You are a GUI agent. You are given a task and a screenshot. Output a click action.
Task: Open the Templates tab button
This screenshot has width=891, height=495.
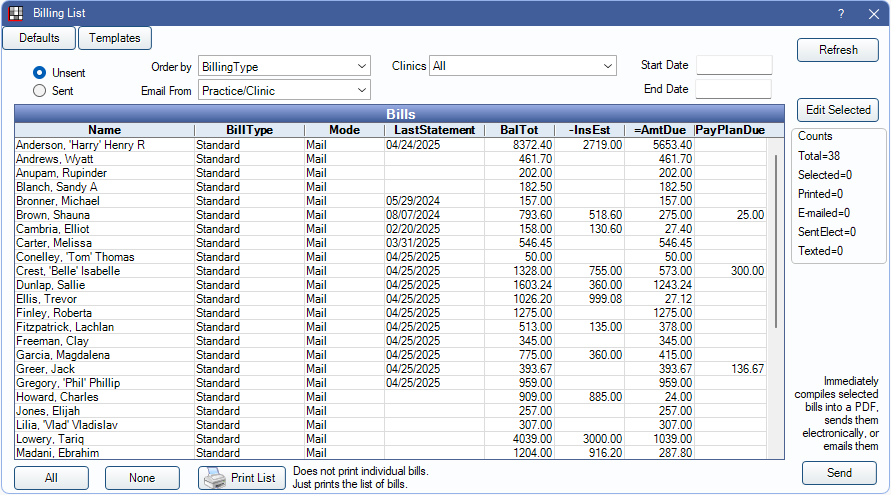(x=115, y=38)
